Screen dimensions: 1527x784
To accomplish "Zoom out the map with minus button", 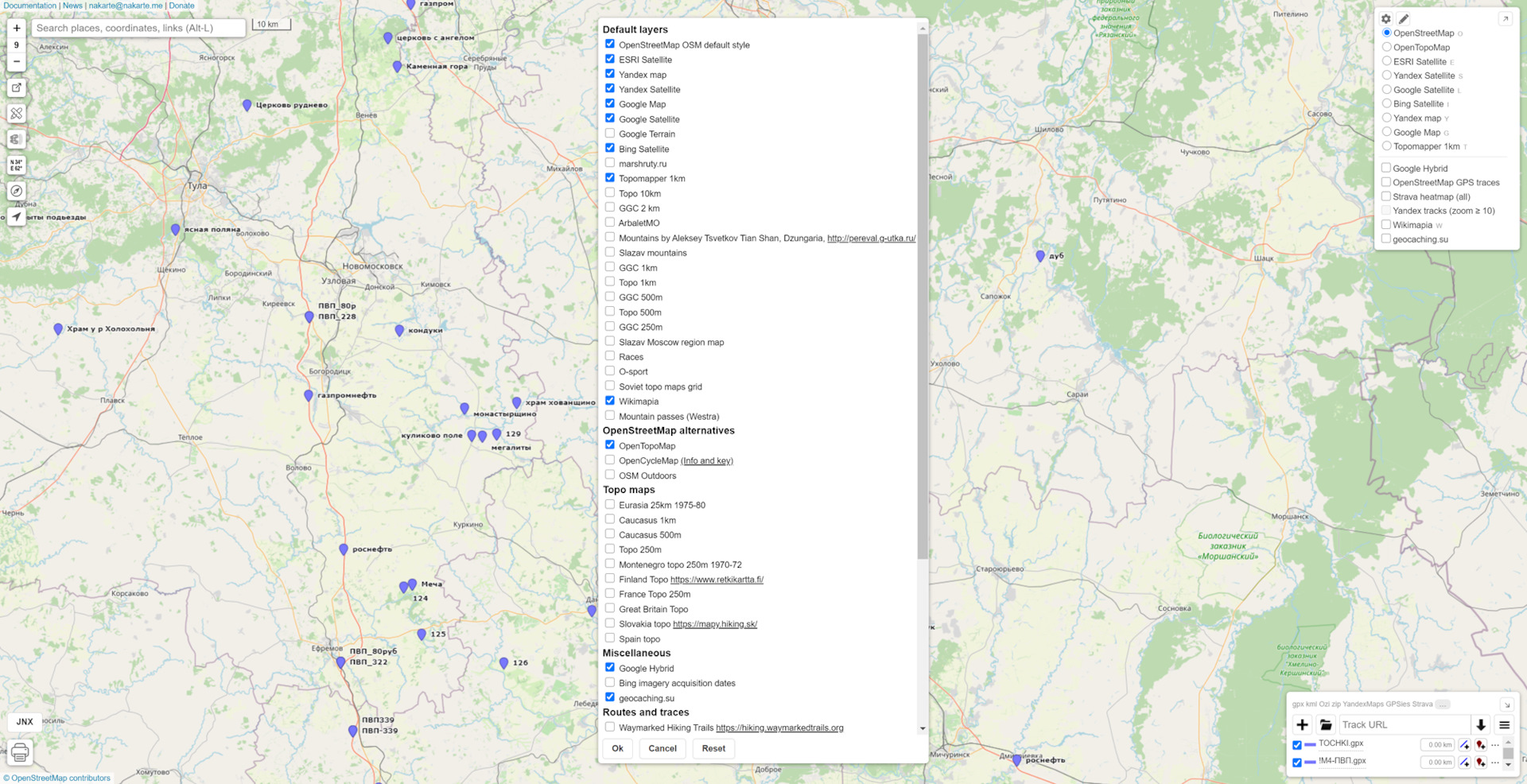I will click(17, 61).
